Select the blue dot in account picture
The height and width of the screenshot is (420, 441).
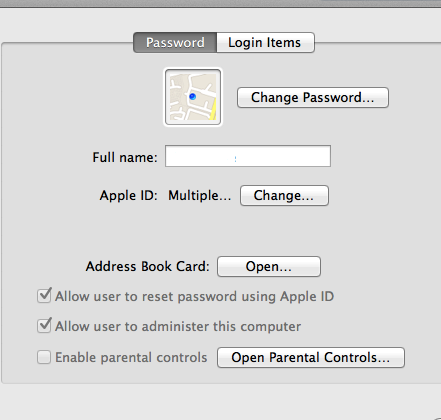point(192,97)
